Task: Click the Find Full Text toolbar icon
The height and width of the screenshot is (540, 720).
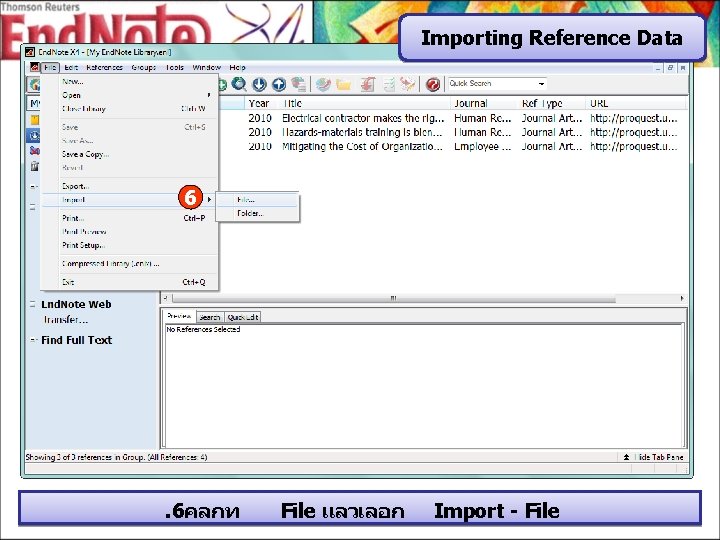Action: [298, 84]
